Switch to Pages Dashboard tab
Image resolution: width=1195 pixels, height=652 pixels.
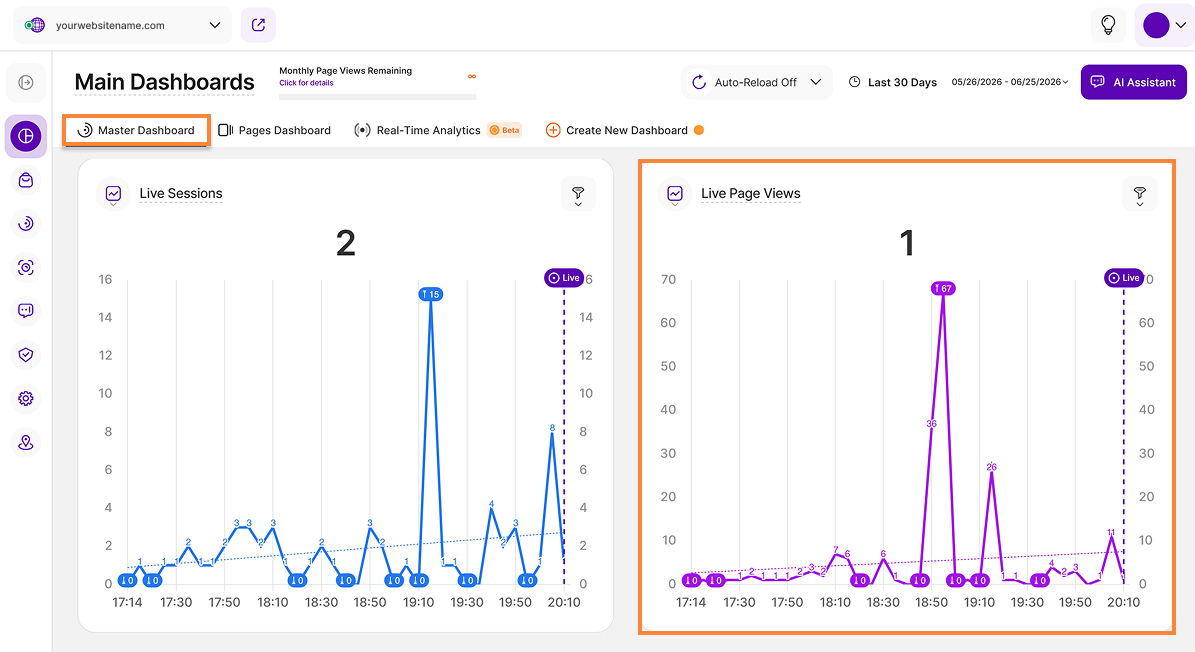coord(274,130)
